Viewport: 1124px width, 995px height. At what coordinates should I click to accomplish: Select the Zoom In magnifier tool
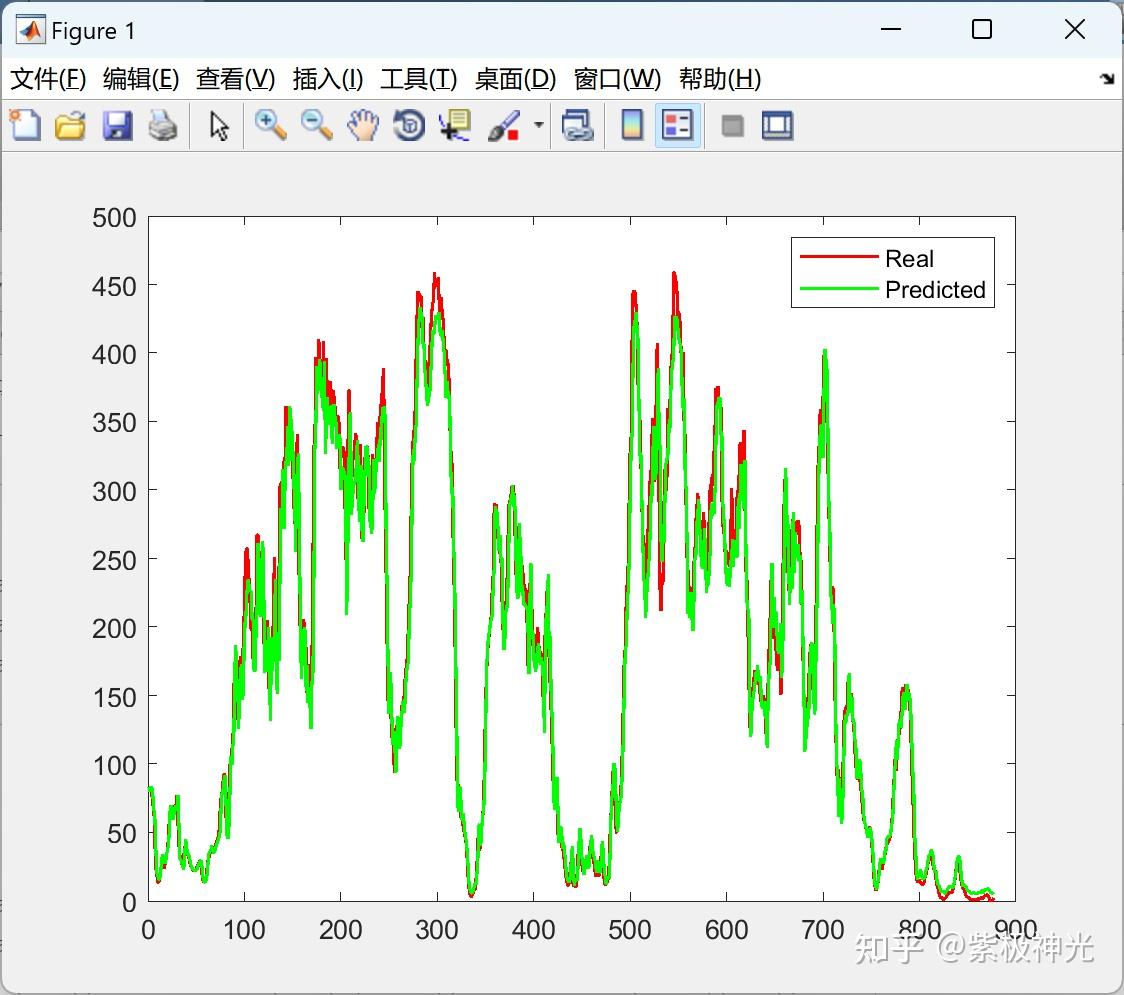(270, 125)
